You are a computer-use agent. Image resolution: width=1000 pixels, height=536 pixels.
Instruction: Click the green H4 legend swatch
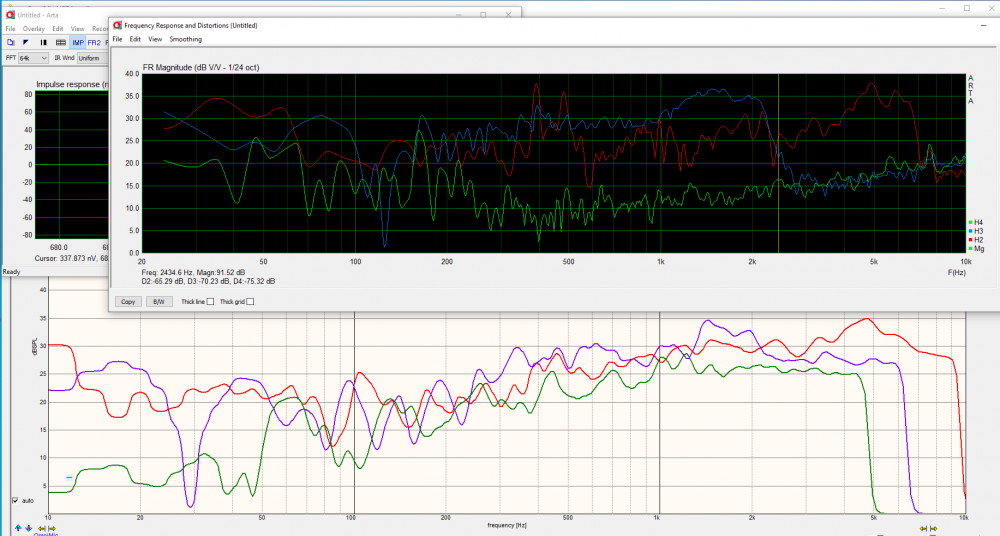pos(969,222)
